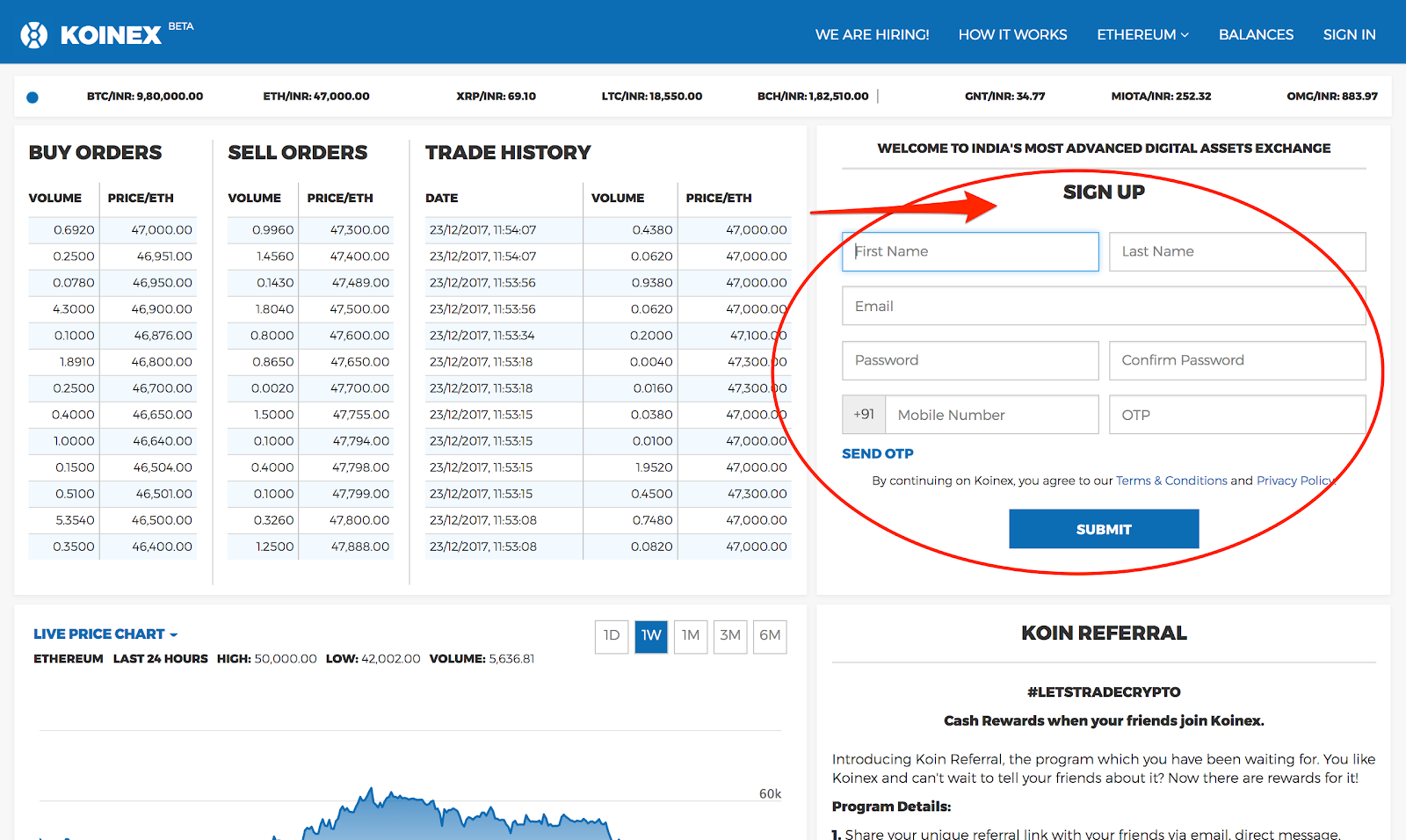Image resolution: width=1406 pixels, height=840 pixels.
Task: Click the #LETSTRADECRYPTO hashtag text
Action: (x=1104, y=692)
